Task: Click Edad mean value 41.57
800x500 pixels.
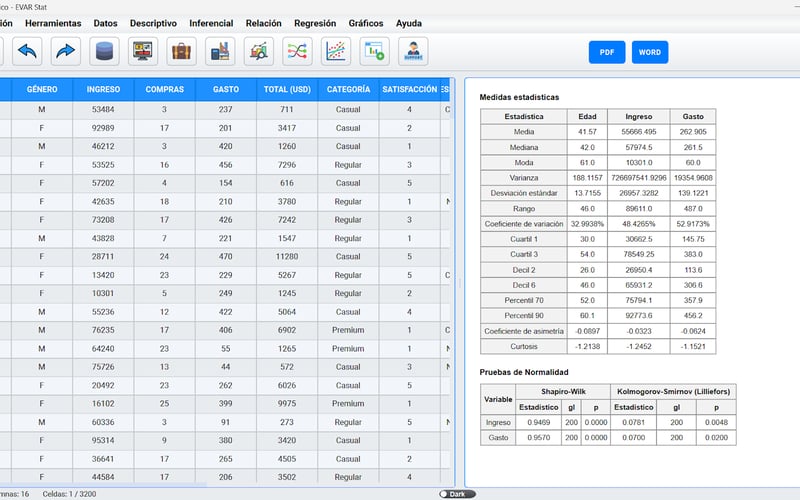Action: click(x=587, y=132)
